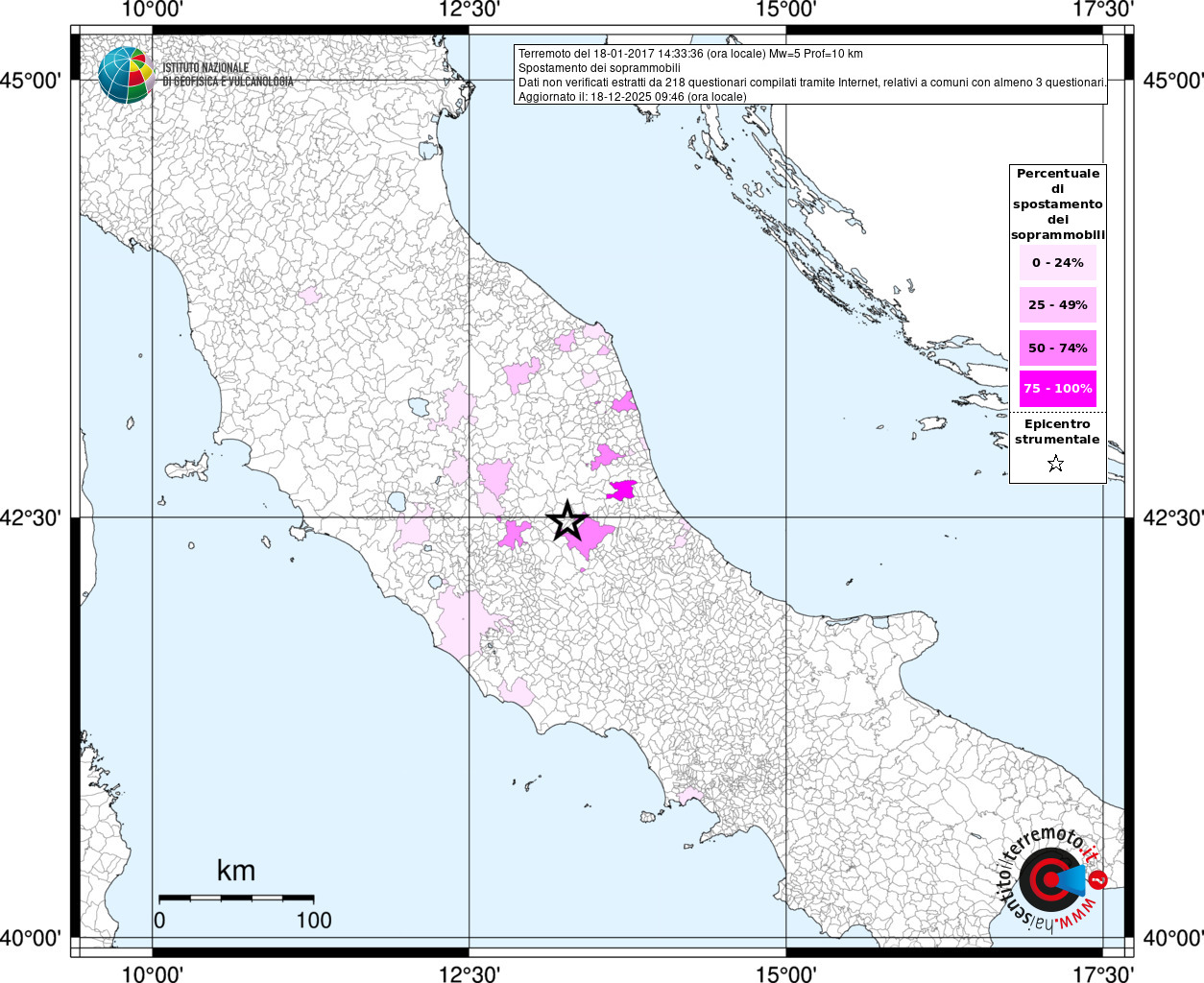Click the epicenter star on the map
This screenshot has width=1204, height=983.
coord(567,520)
